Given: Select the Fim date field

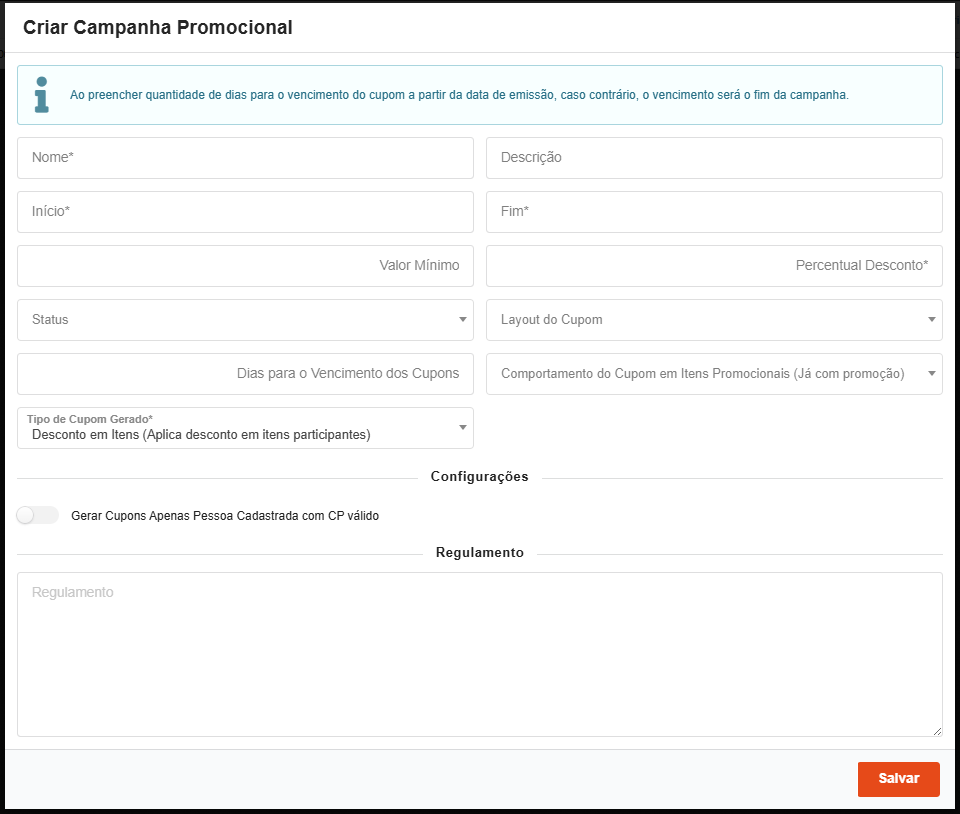Looking at the screenshot, I should [714, 212].
